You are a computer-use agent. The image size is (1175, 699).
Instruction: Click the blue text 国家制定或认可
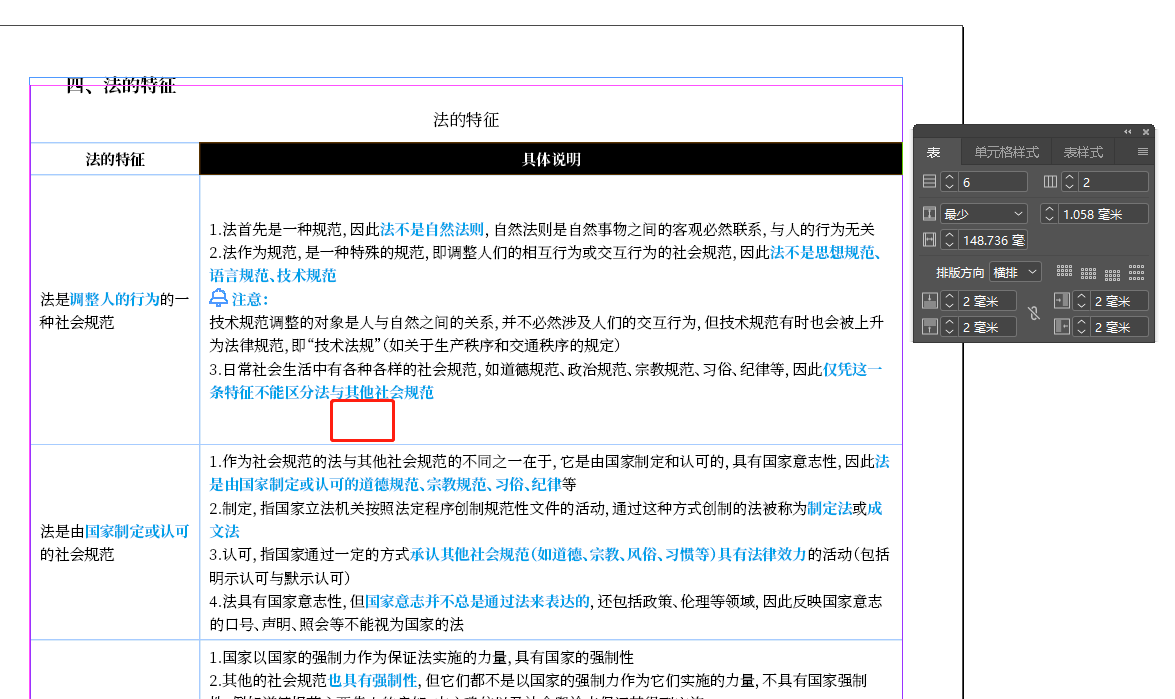137,532
